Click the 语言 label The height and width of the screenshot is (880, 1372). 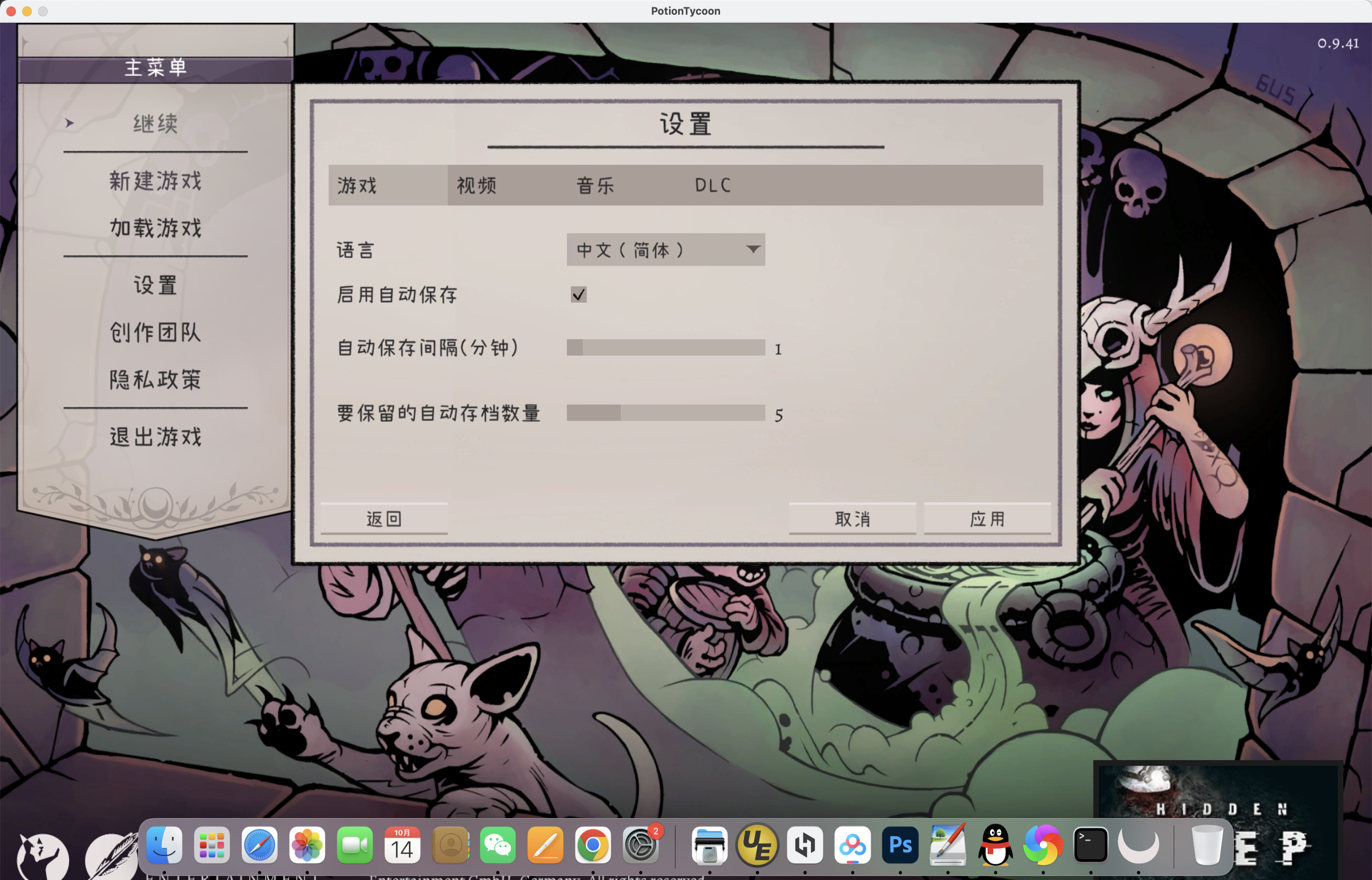point(355,250)
